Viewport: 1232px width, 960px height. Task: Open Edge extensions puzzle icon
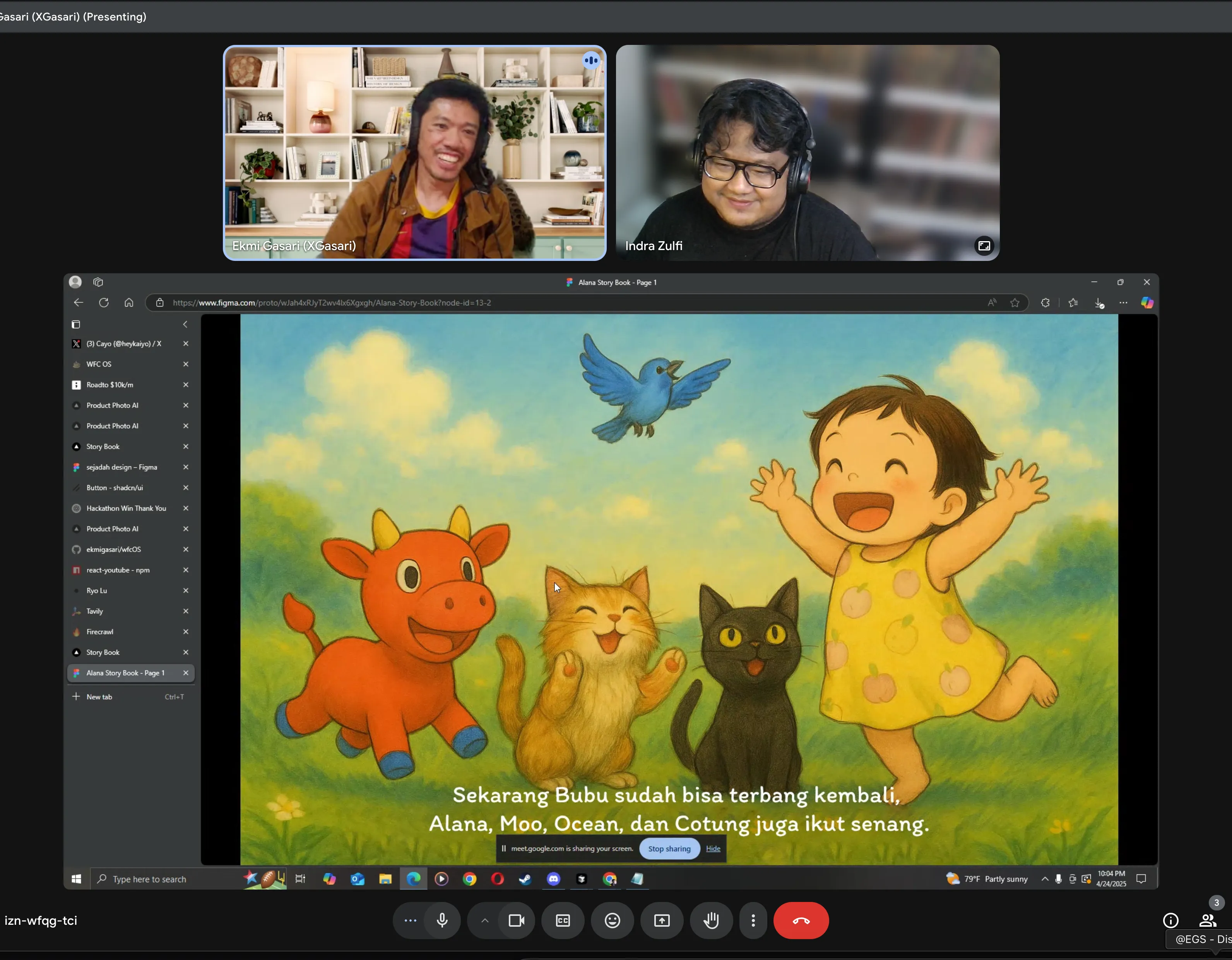[1045, 302]
